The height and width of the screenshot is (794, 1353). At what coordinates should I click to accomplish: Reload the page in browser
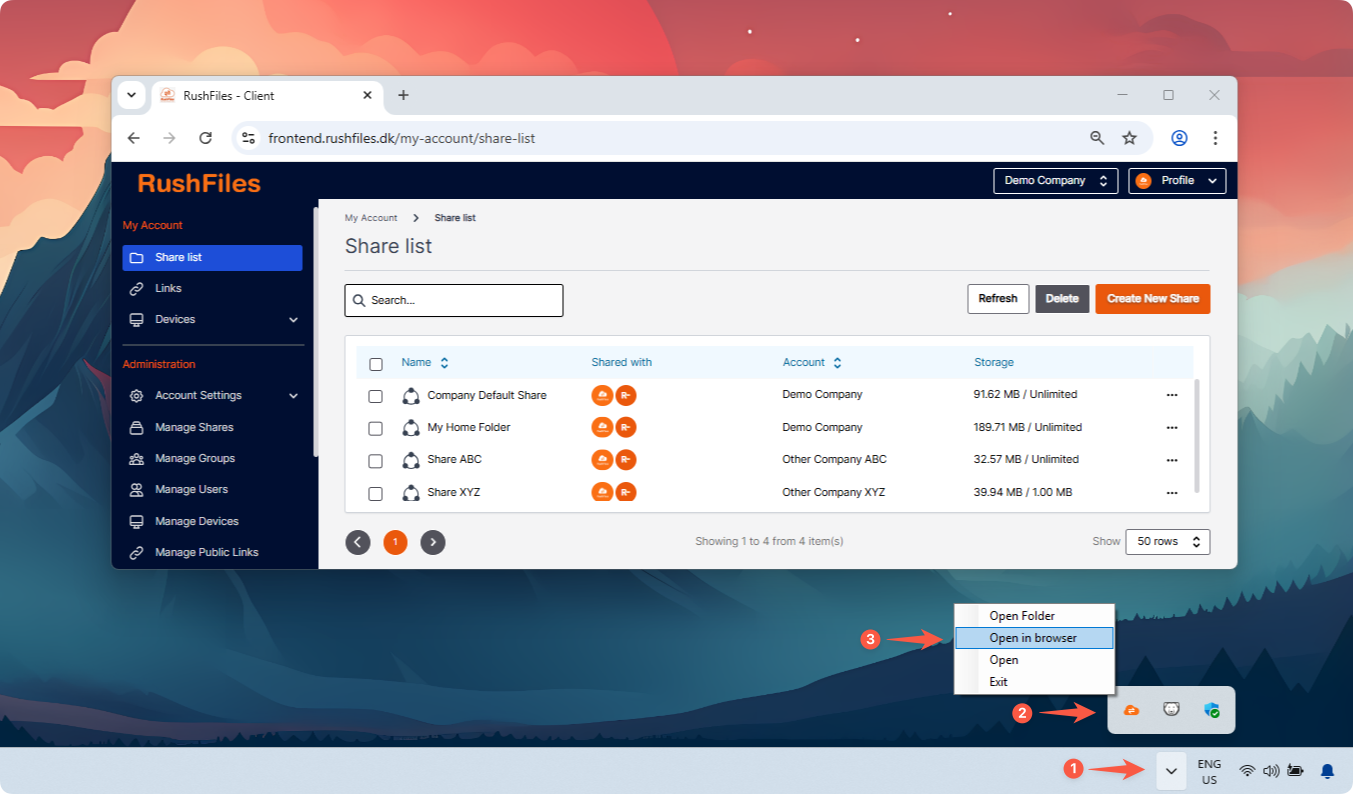coord(206,138)
